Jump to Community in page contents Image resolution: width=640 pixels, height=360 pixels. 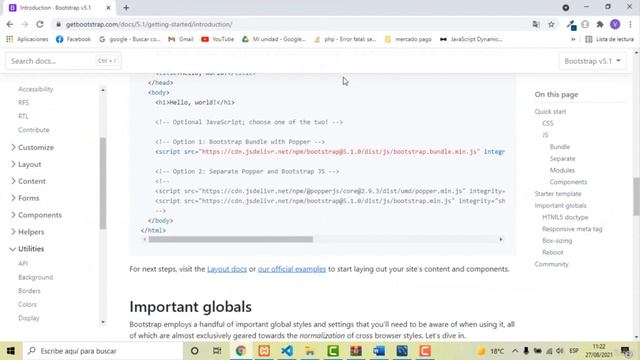point(551,264)
